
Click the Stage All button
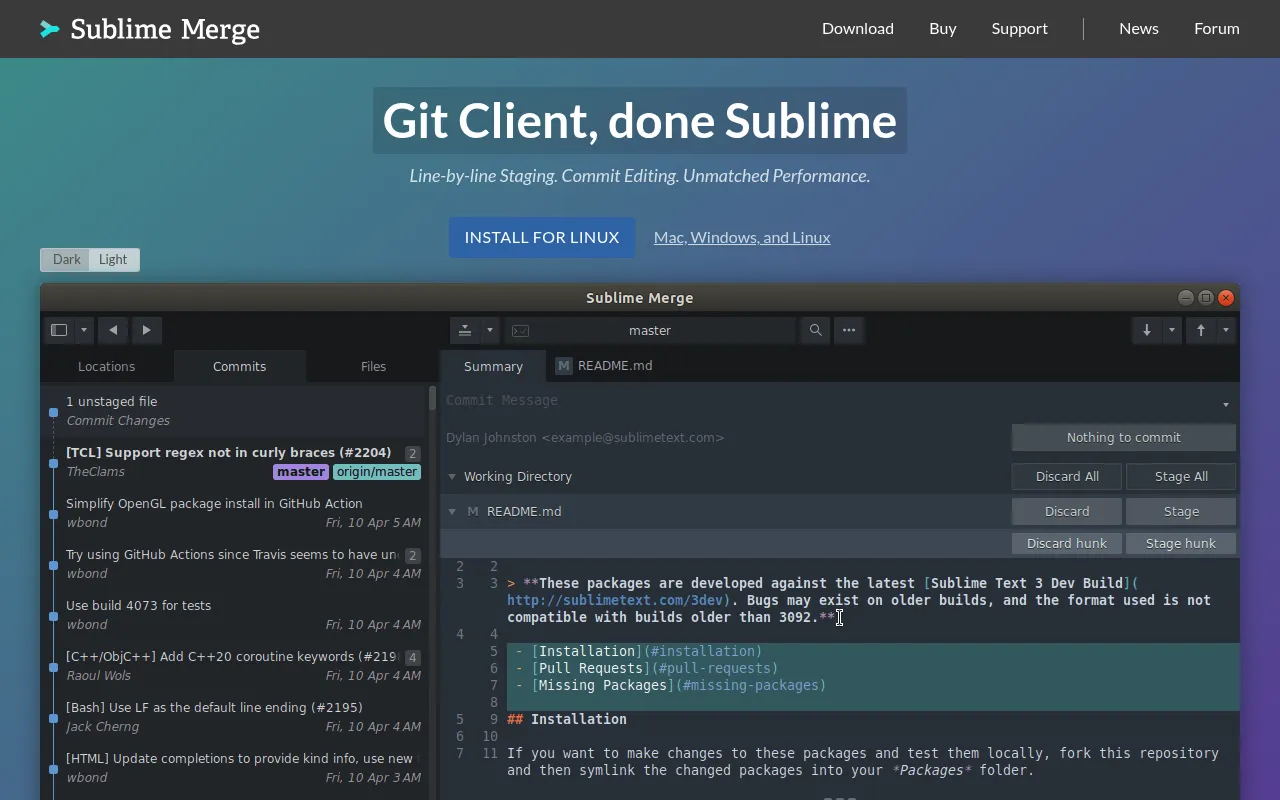click(x=1181, y=476)
